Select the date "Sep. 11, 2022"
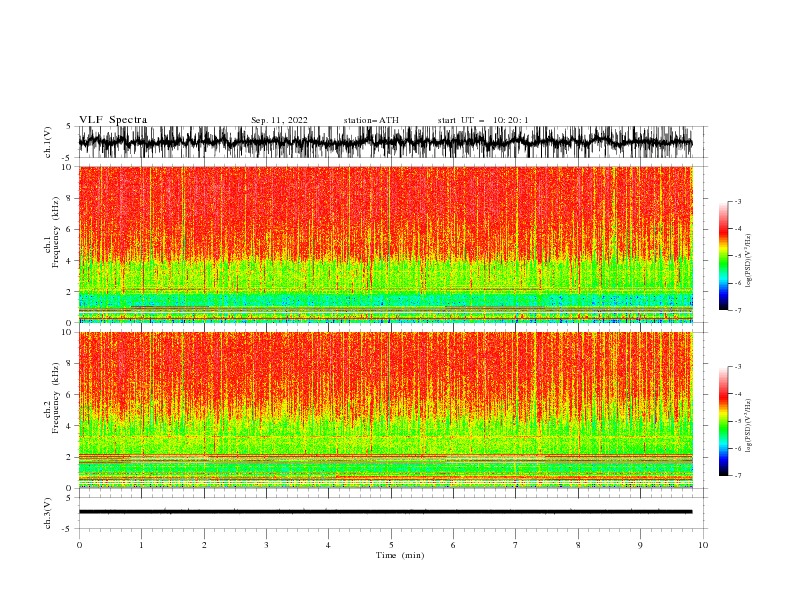The image size is (792, 612). [279, 120]
